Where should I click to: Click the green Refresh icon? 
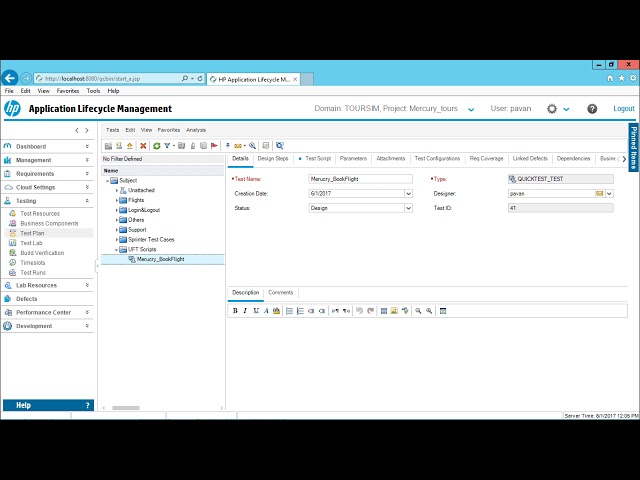(156, 146)
